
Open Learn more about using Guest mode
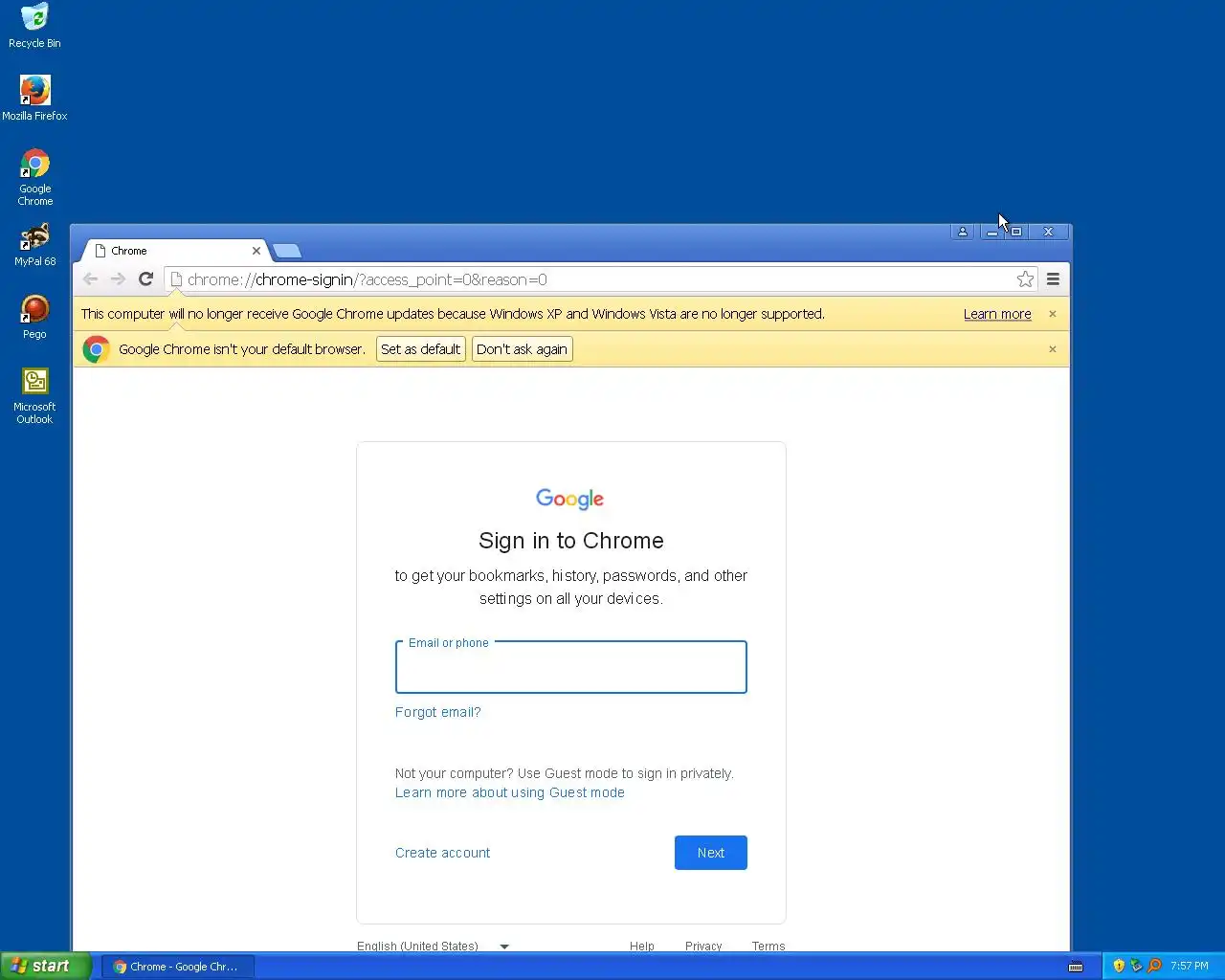point(510,792)
